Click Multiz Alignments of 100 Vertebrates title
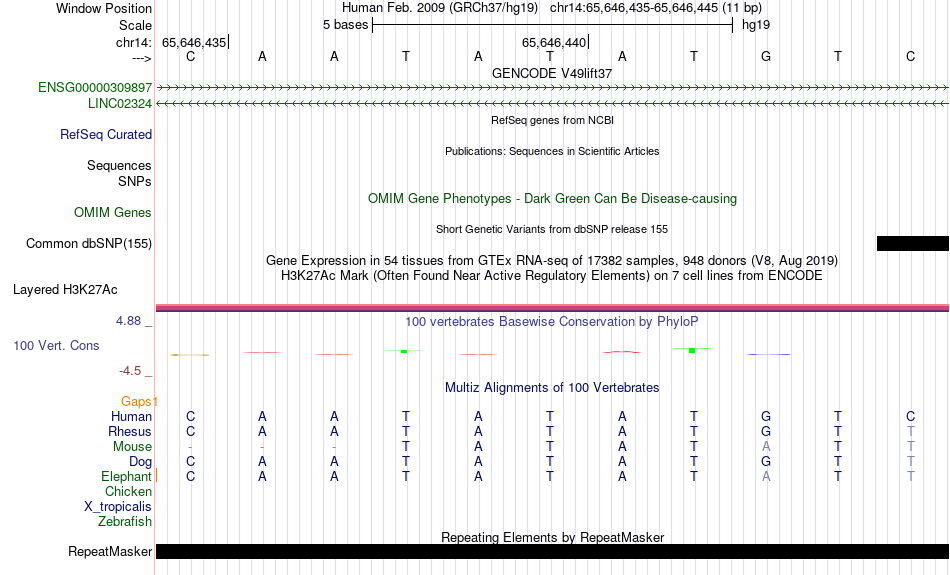Viewport: 950px width, 575px height. coord(552,387)
